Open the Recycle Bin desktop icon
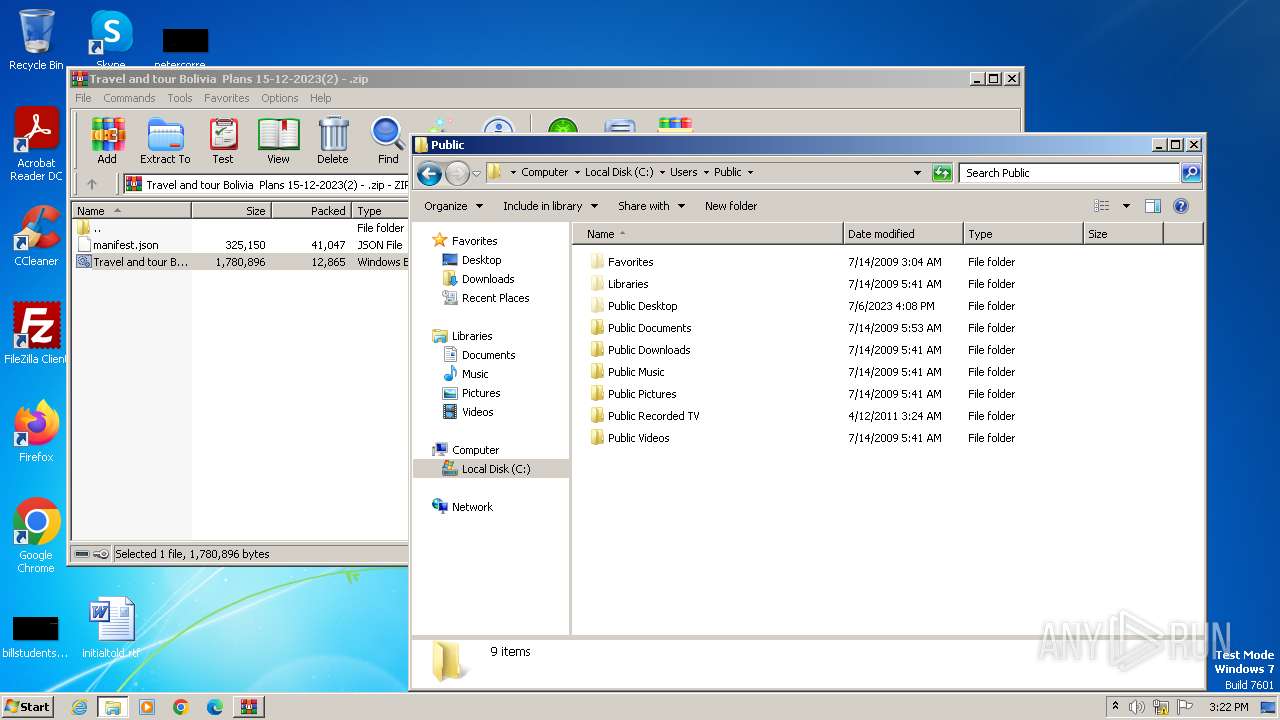Viewport: 1280px width, 720px height. pyautogui.click(x=36, y=40)
